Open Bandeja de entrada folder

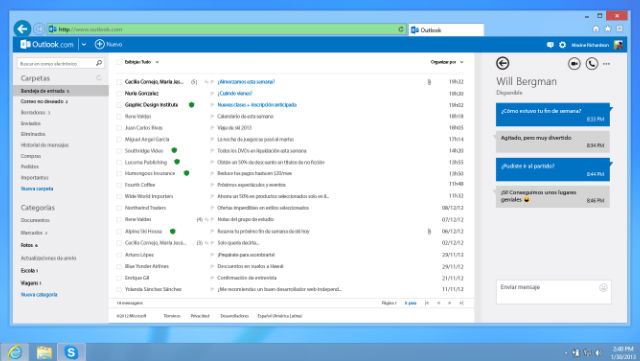[x=61, y=91]
